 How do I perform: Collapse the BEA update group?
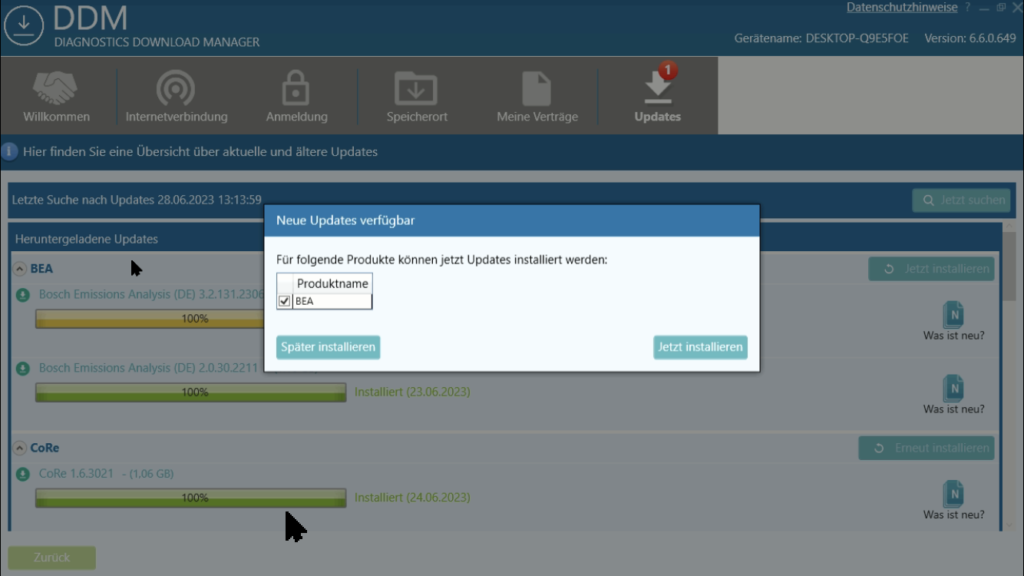pyautogui.click(x=20, y=269)
